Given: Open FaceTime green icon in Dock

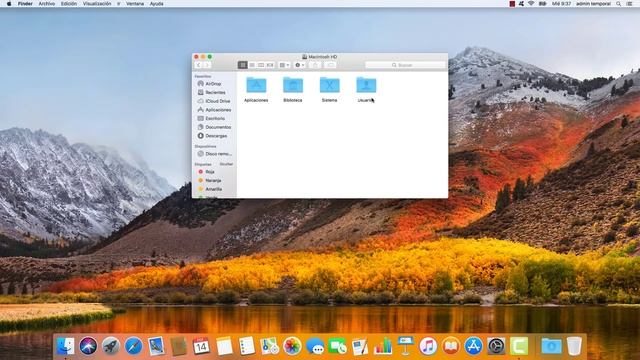Looking at the screenshot, I should pyautogui.click(x=338, y=346).
